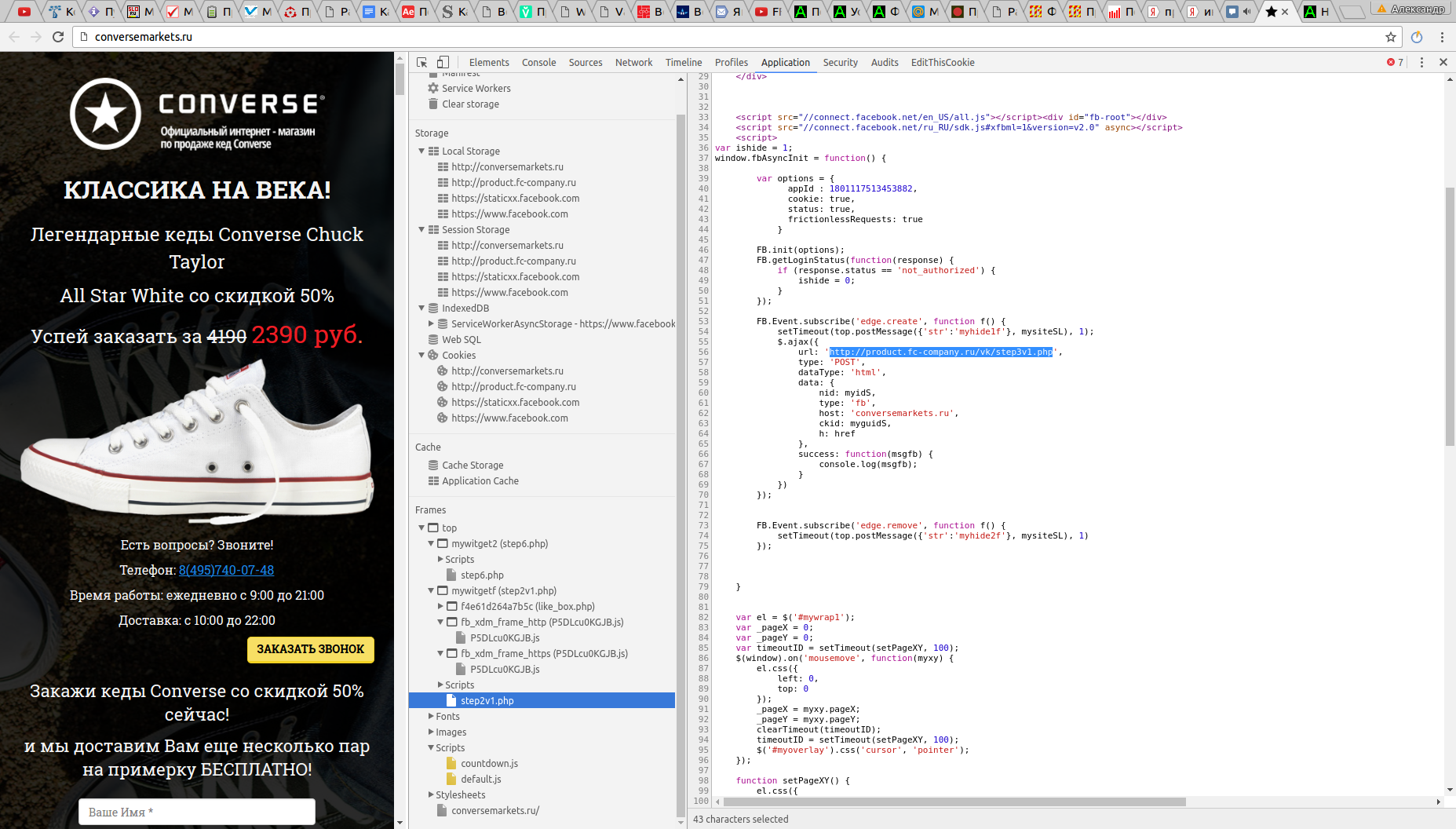
Task: Collapse the top frame node
Action: click(x=421, y=528)
